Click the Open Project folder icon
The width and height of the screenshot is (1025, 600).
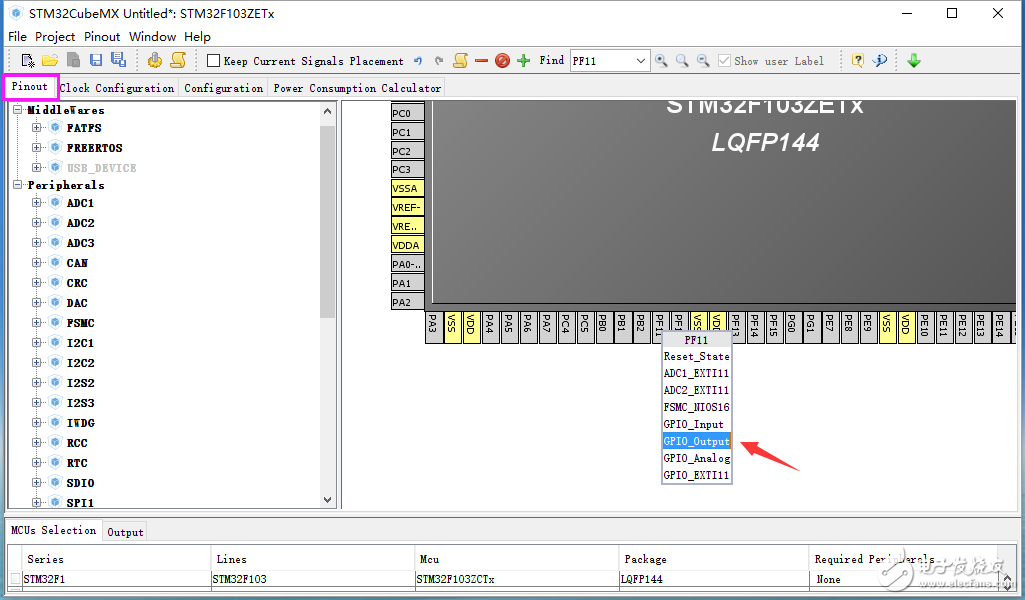[x=50, y=61]
